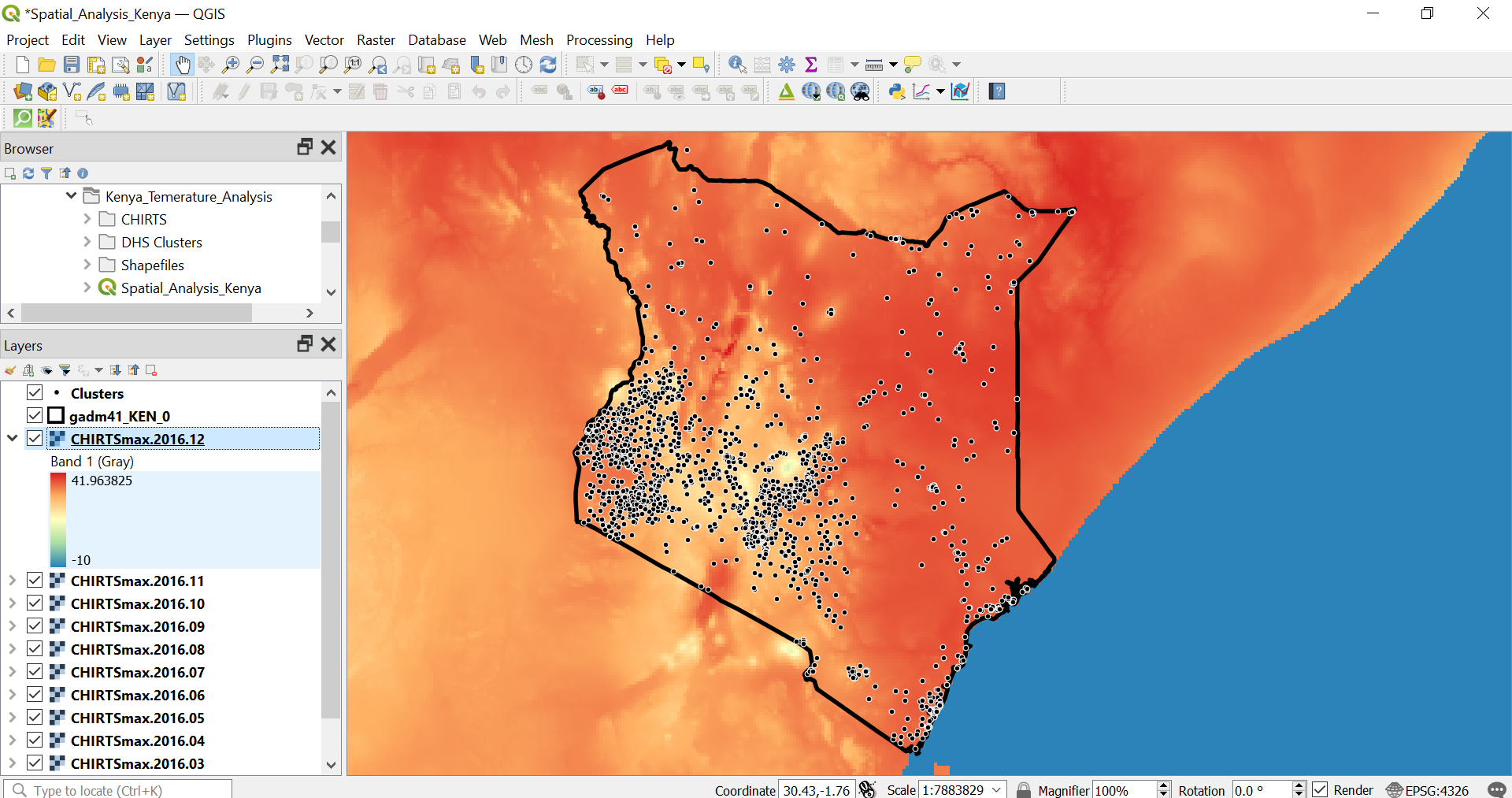Expand the CHIRTSmax.2016.07 layer legend
Viewport: 1512px width, 798px height.
(12, 672)
